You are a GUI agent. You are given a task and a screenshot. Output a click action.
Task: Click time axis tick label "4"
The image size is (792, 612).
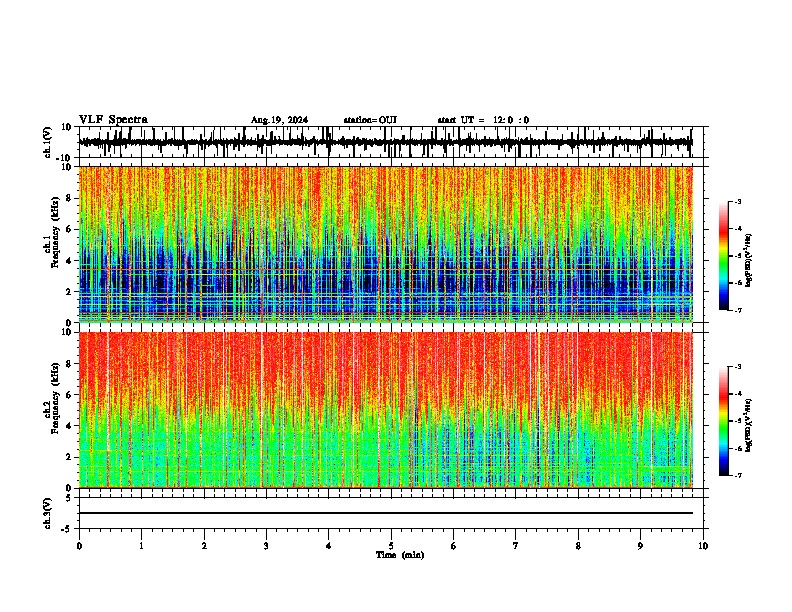point(329,546)
